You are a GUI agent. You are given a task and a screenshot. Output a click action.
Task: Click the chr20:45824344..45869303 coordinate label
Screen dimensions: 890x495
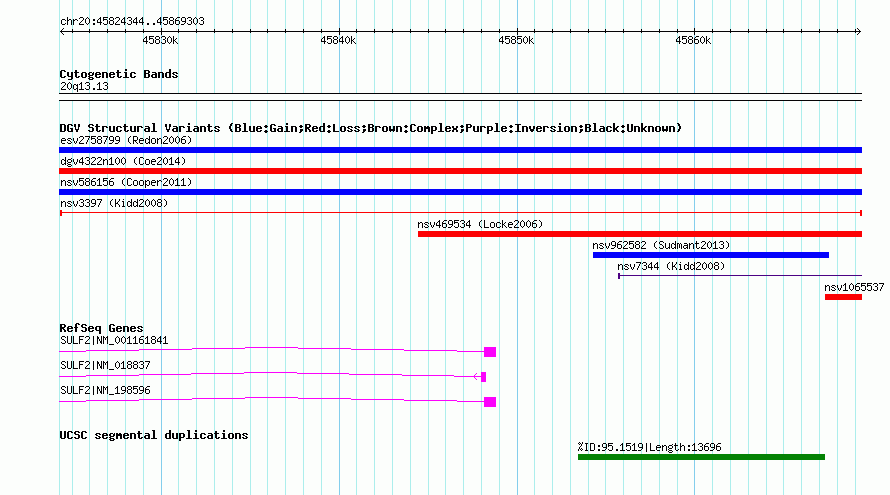[x=132, y=21]
